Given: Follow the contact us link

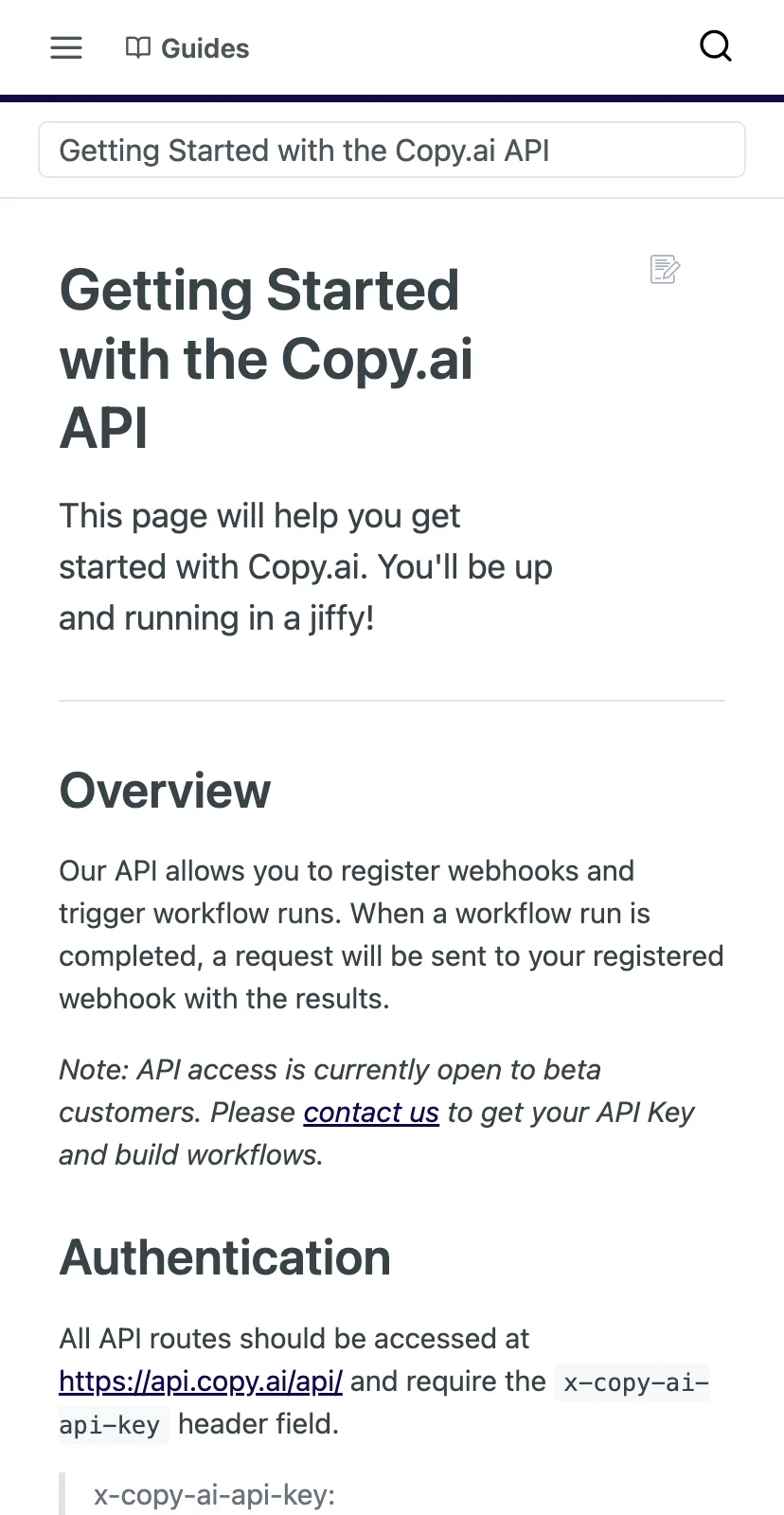Looking at the screenshot, I should pos(371,1112).
